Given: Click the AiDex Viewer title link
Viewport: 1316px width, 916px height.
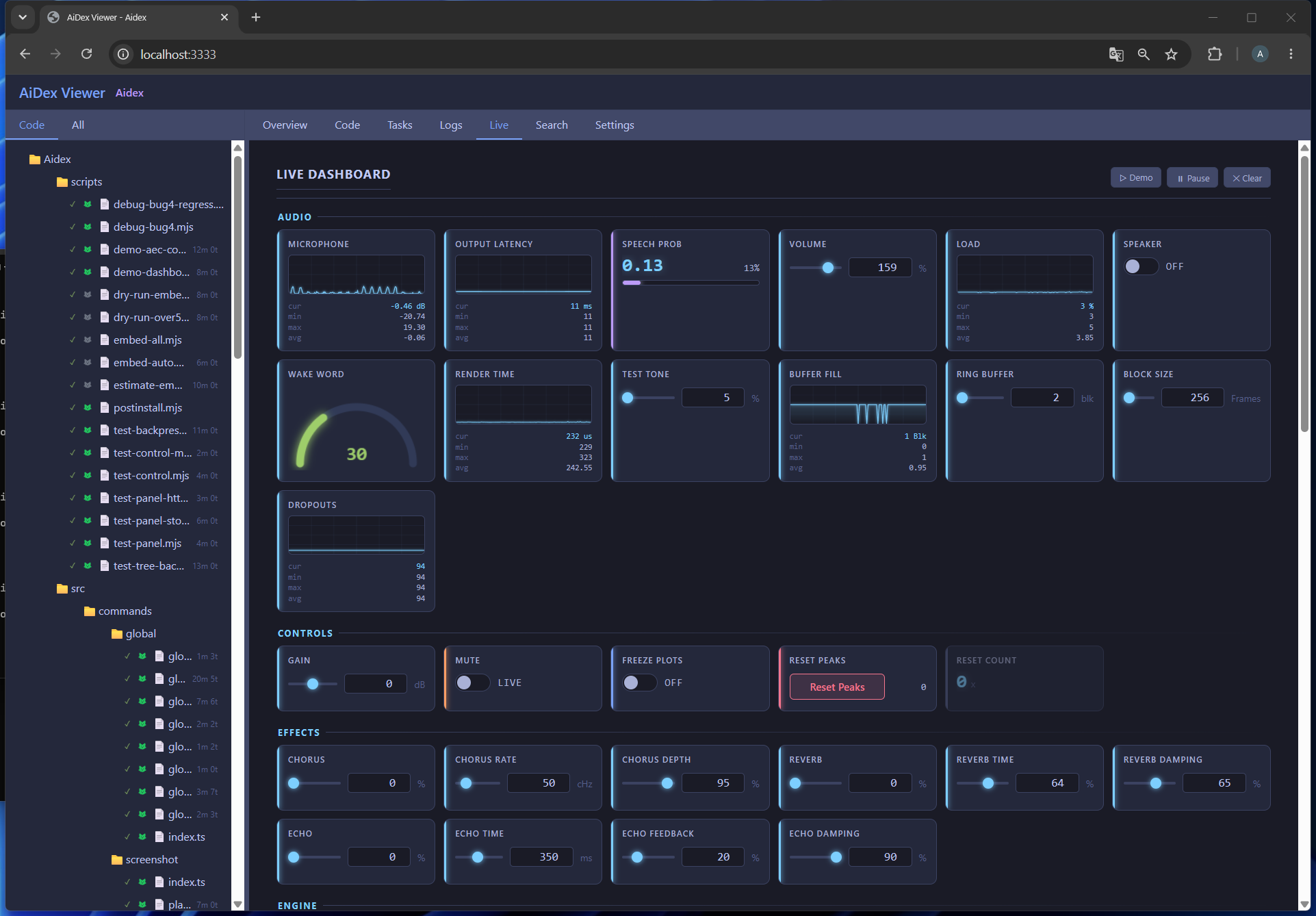Looking at the screenshot, I should coord(62,93).
